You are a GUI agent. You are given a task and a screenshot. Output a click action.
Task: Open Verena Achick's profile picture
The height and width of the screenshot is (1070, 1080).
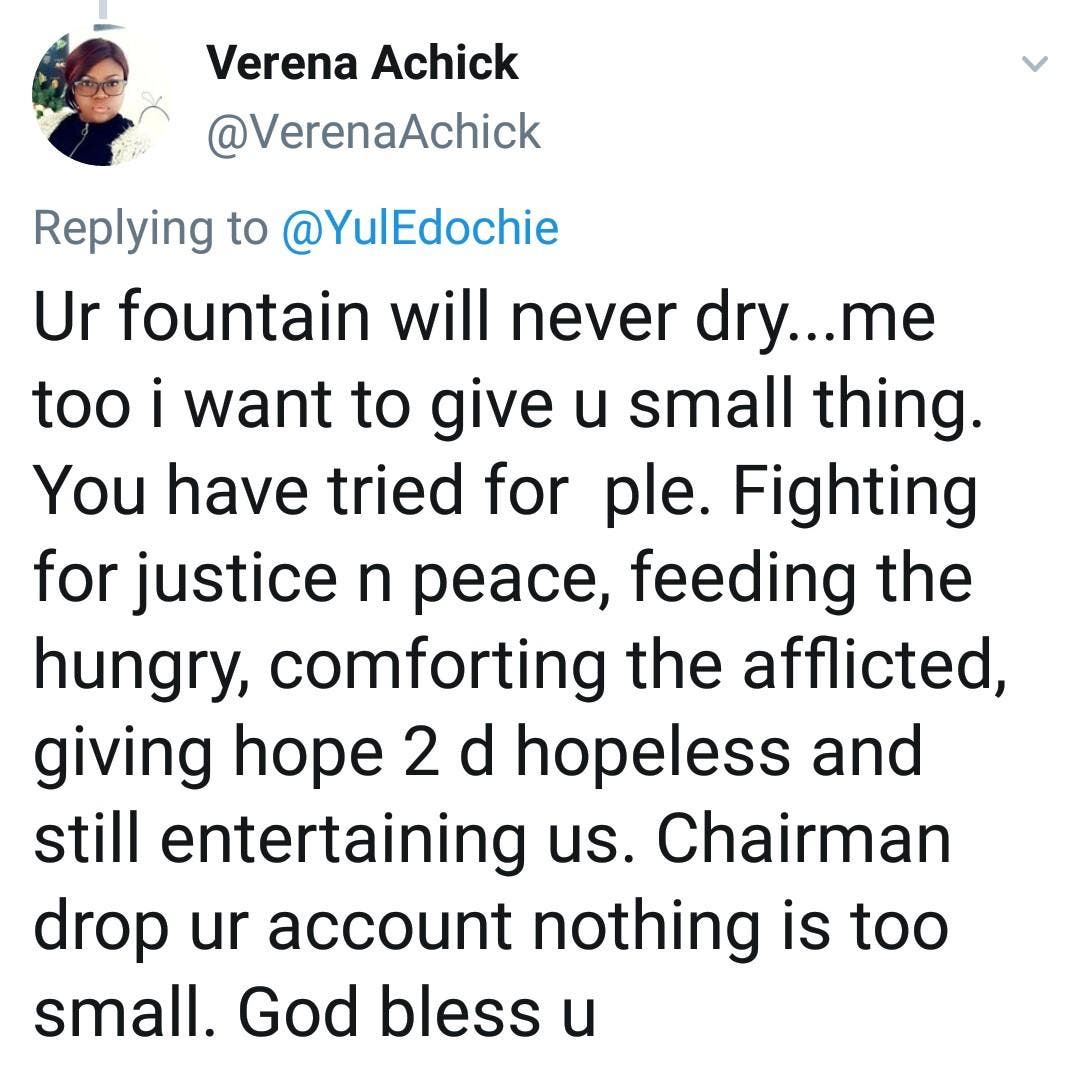point(96,99)
